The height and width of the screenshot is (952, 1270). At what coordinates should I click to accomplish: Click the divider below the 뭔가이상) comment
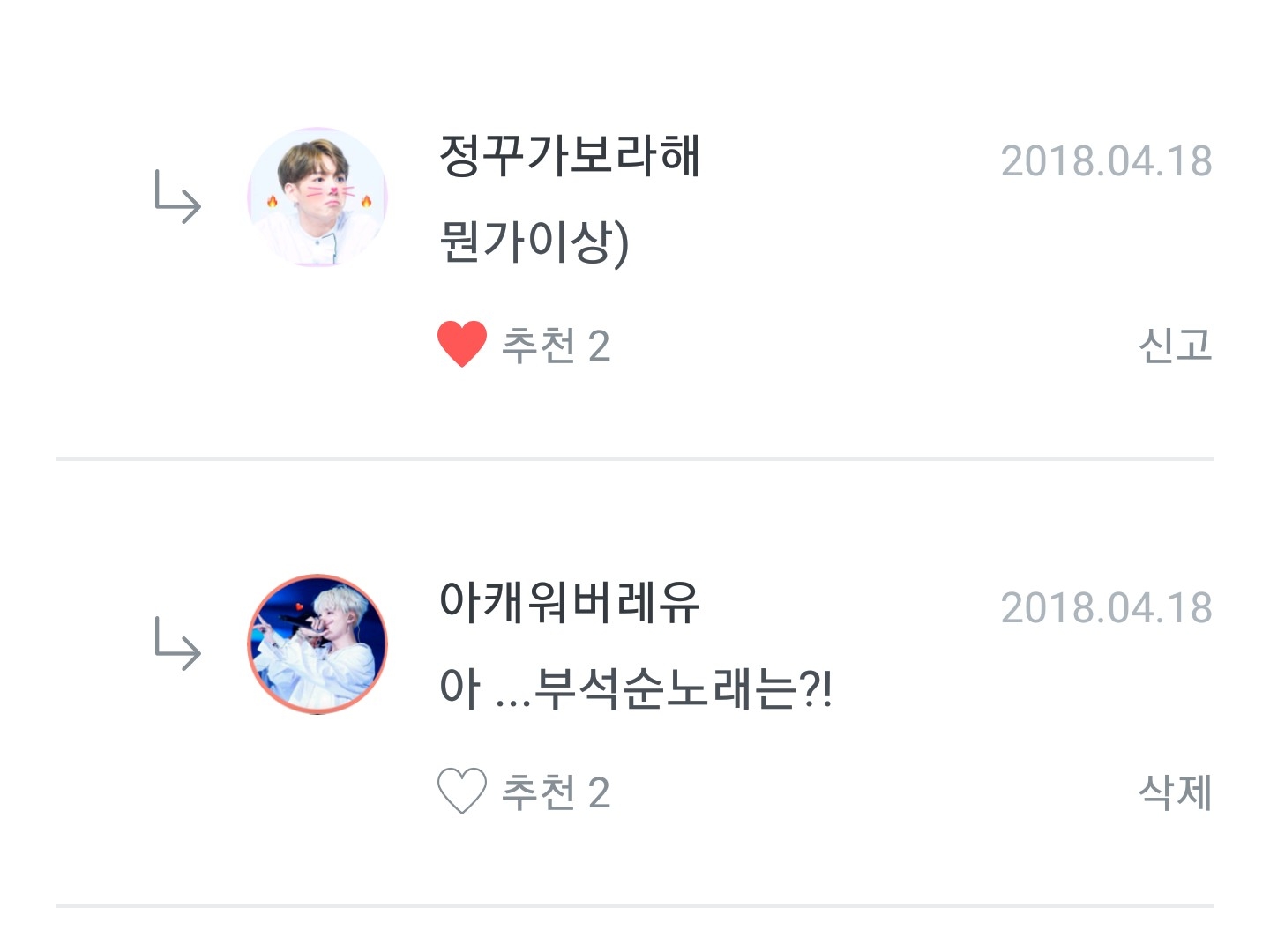[x=635, y=458]
